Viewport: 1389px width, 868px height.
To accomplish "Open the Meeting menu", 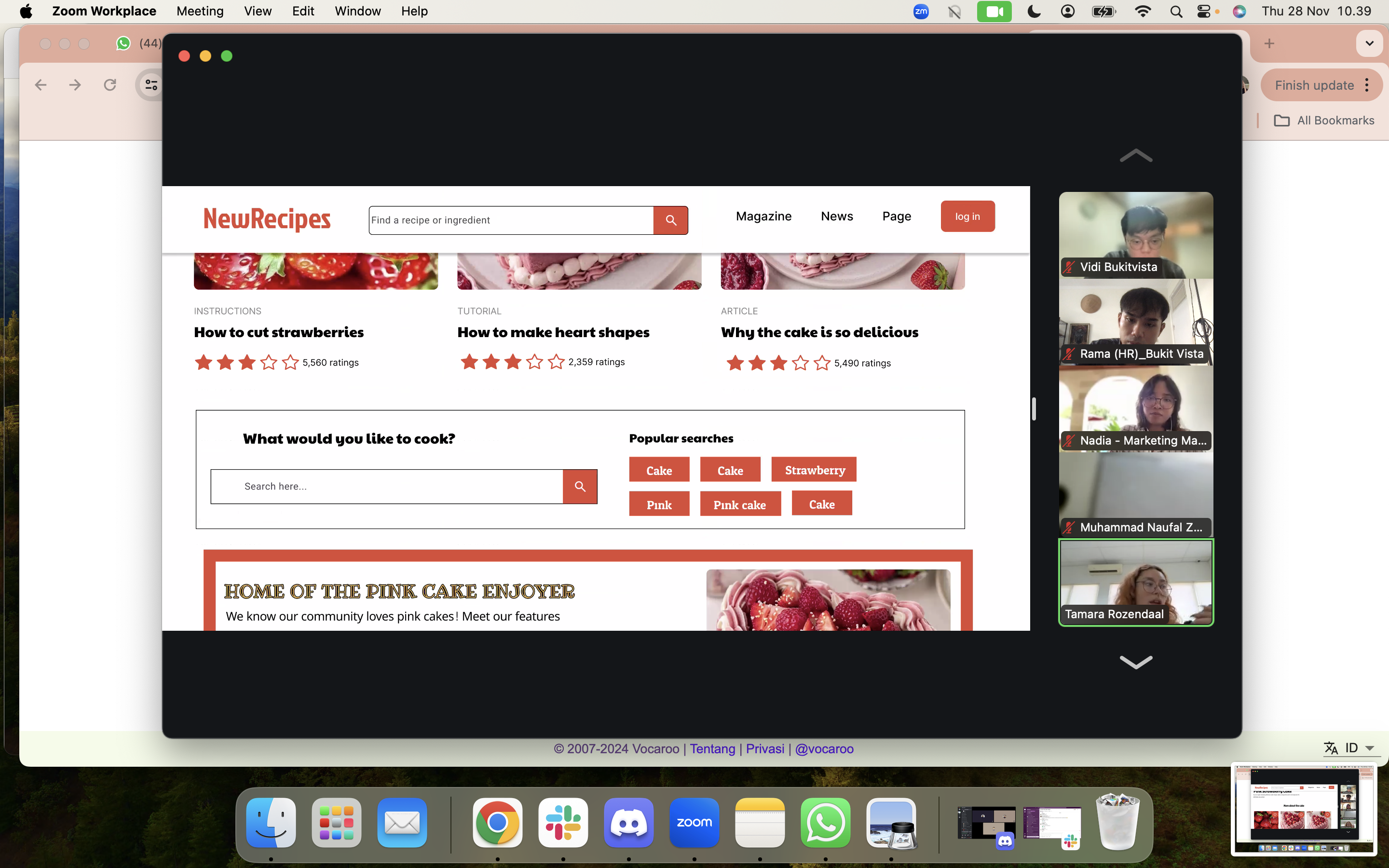I will 200,12.
